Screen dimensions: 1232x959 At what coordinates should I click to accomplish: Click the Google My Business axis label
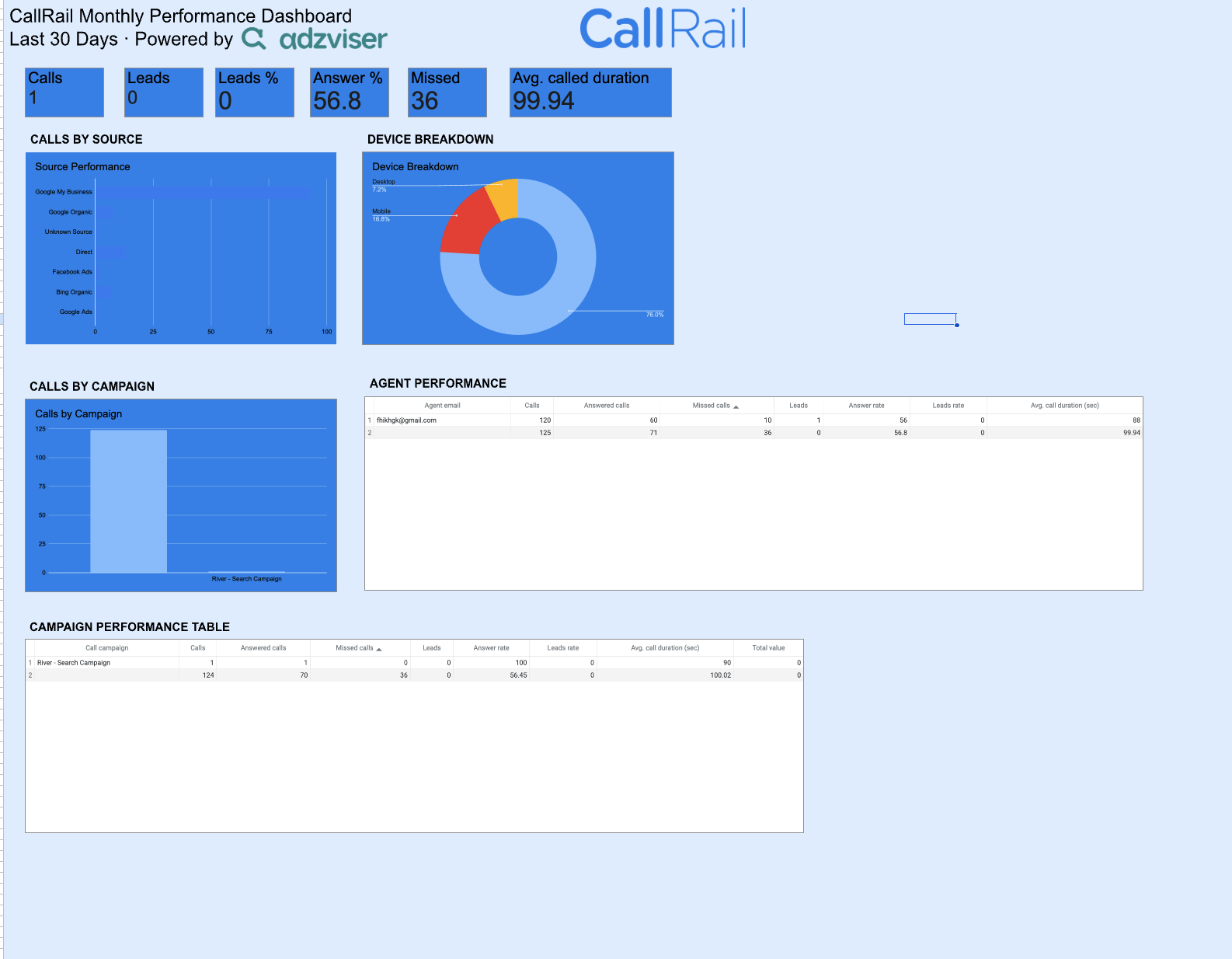(64, 192)
